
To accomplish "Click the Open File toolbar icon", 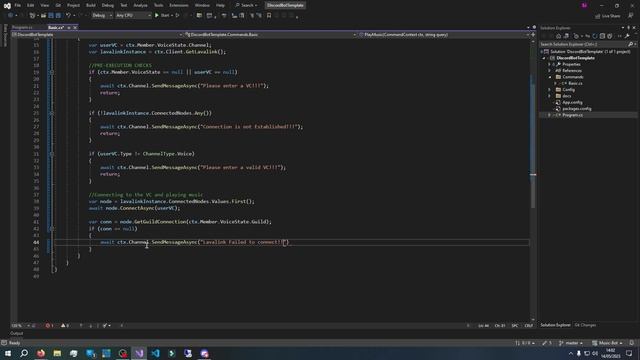I will (43, 16).
